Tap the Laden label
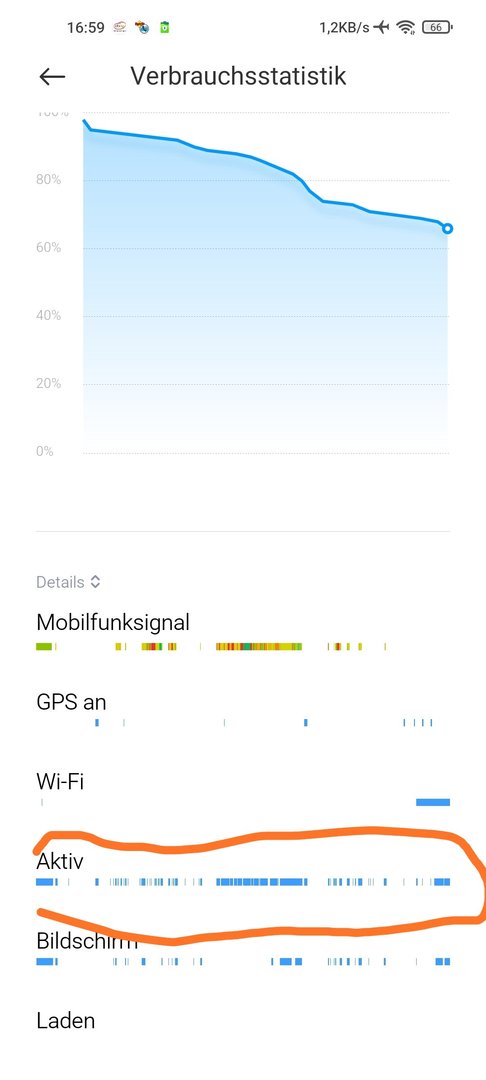This screenshot has width=486, height=1080. coord(65,1020)
